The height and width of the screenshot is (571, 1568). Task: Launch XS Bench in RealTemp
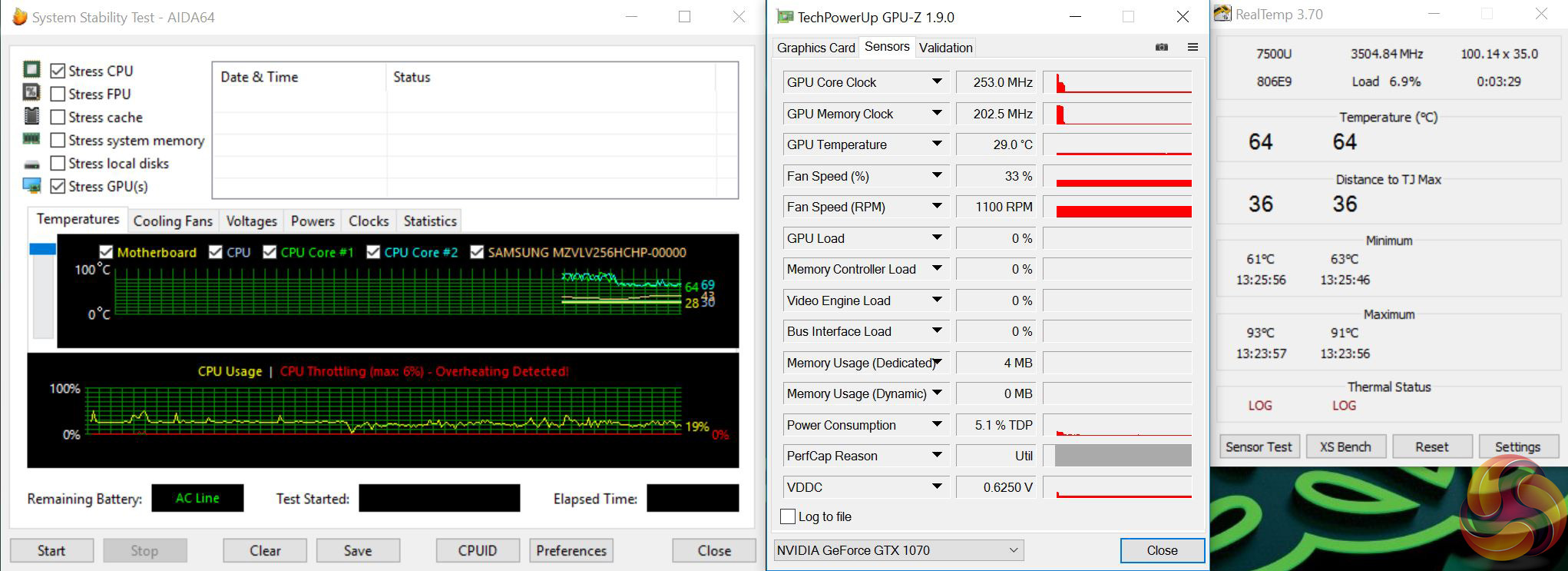point(1345,447)
